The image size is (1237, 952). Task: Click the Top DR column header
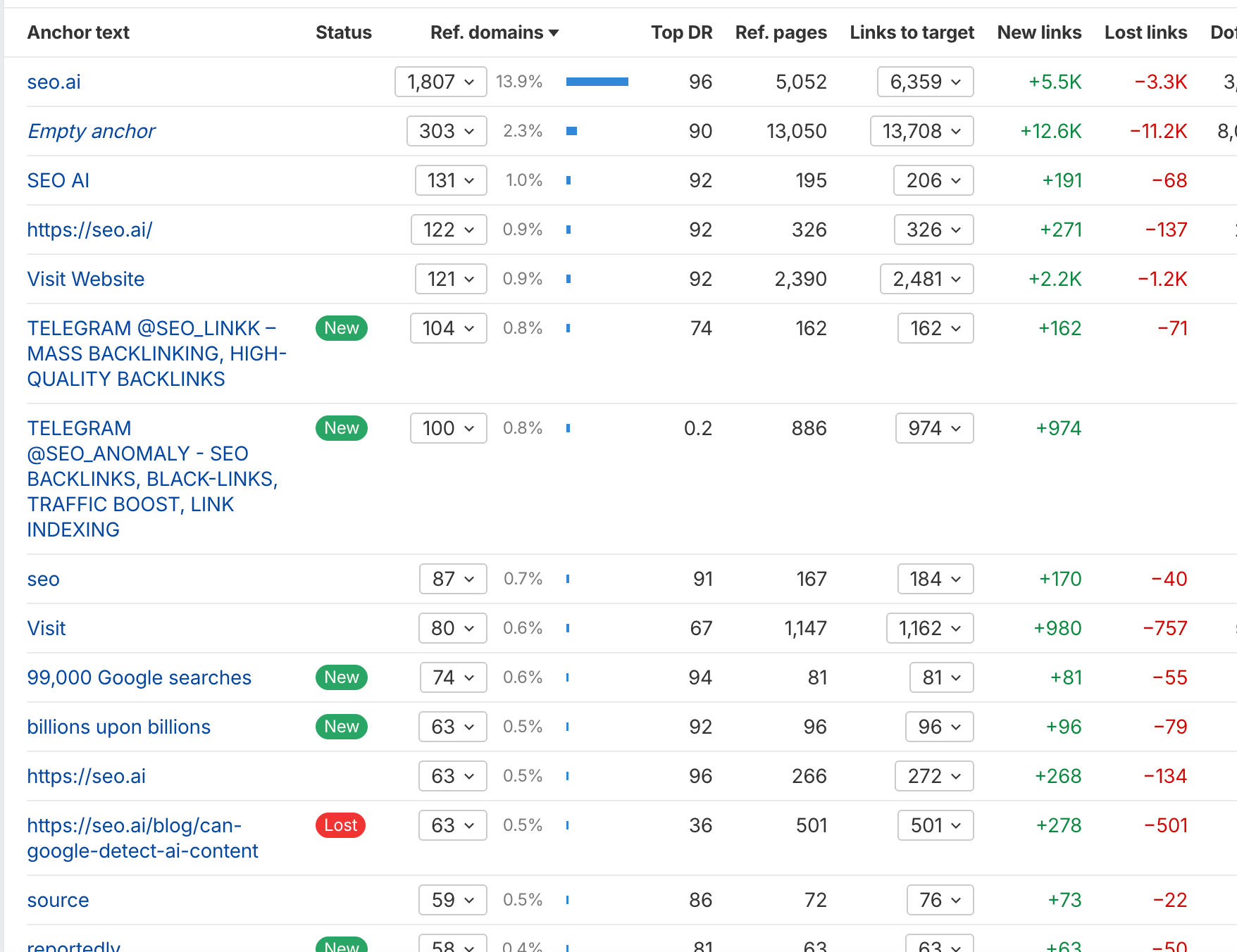pyautogui.click(x=681, y=32)
